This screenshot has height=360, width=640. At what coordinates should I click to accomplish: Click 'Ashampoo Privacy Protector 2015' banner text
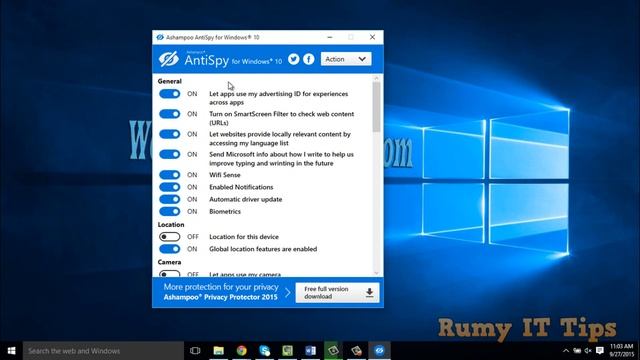(220, 297)
